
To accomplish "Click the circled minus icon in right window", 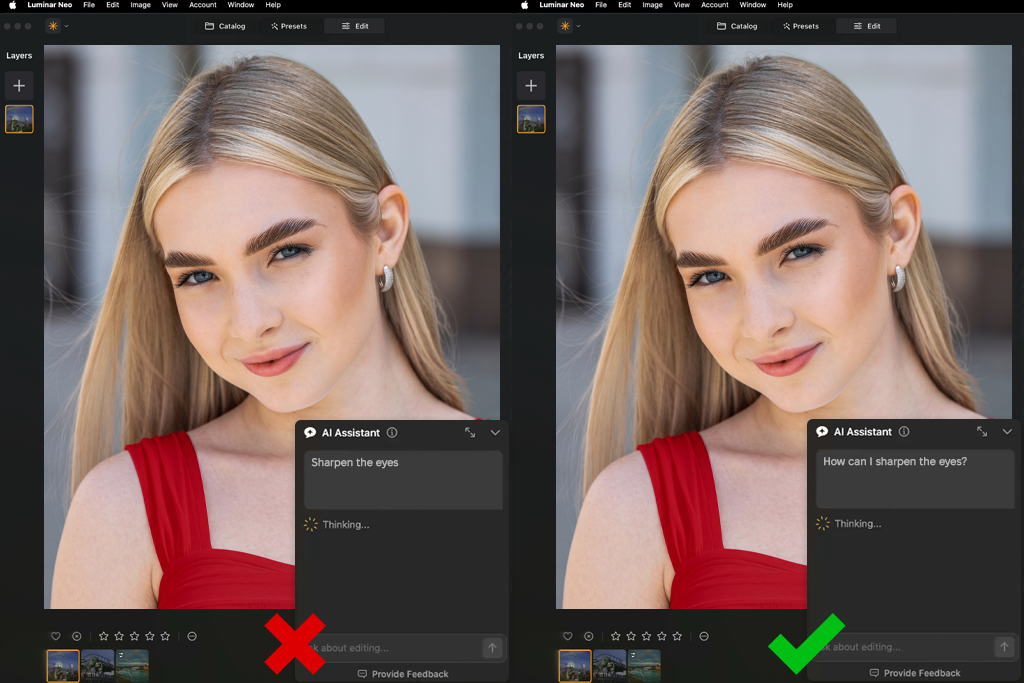I will click(704, 636).
